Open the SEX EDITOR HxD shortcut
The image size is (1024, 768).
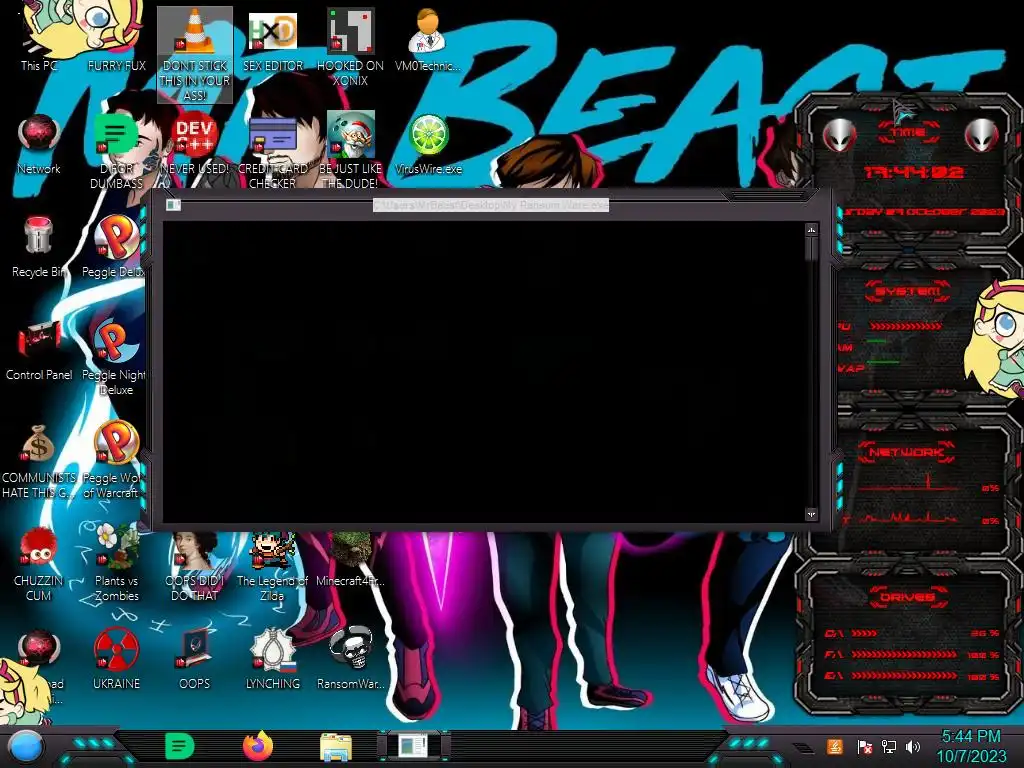[273, 39]
